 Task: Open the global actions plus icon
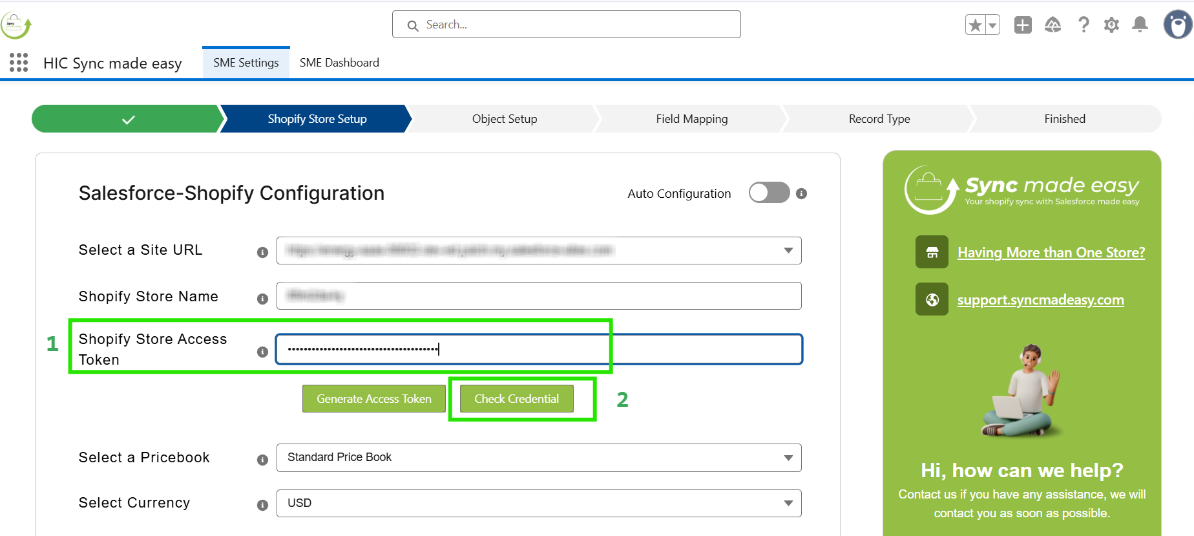pyautogui.click(x=1022, y=26)
